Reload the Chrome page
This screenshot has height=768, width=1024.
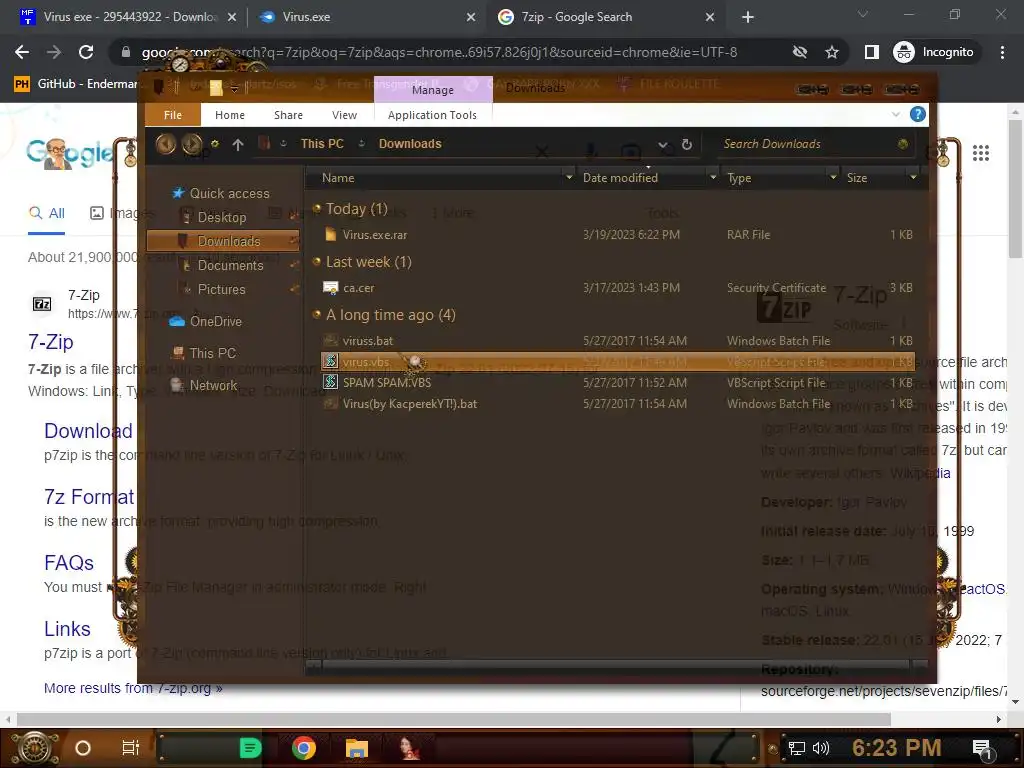(86, 52)
